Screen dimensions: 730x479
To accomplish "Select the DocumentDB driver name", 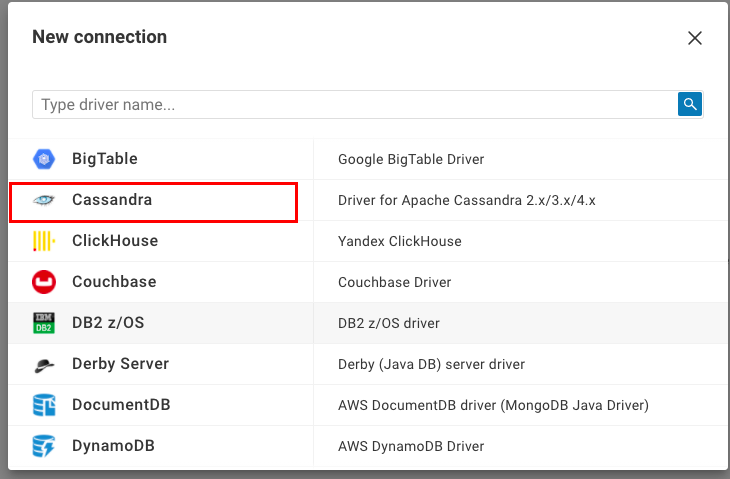I will click(x=121, y=405).
